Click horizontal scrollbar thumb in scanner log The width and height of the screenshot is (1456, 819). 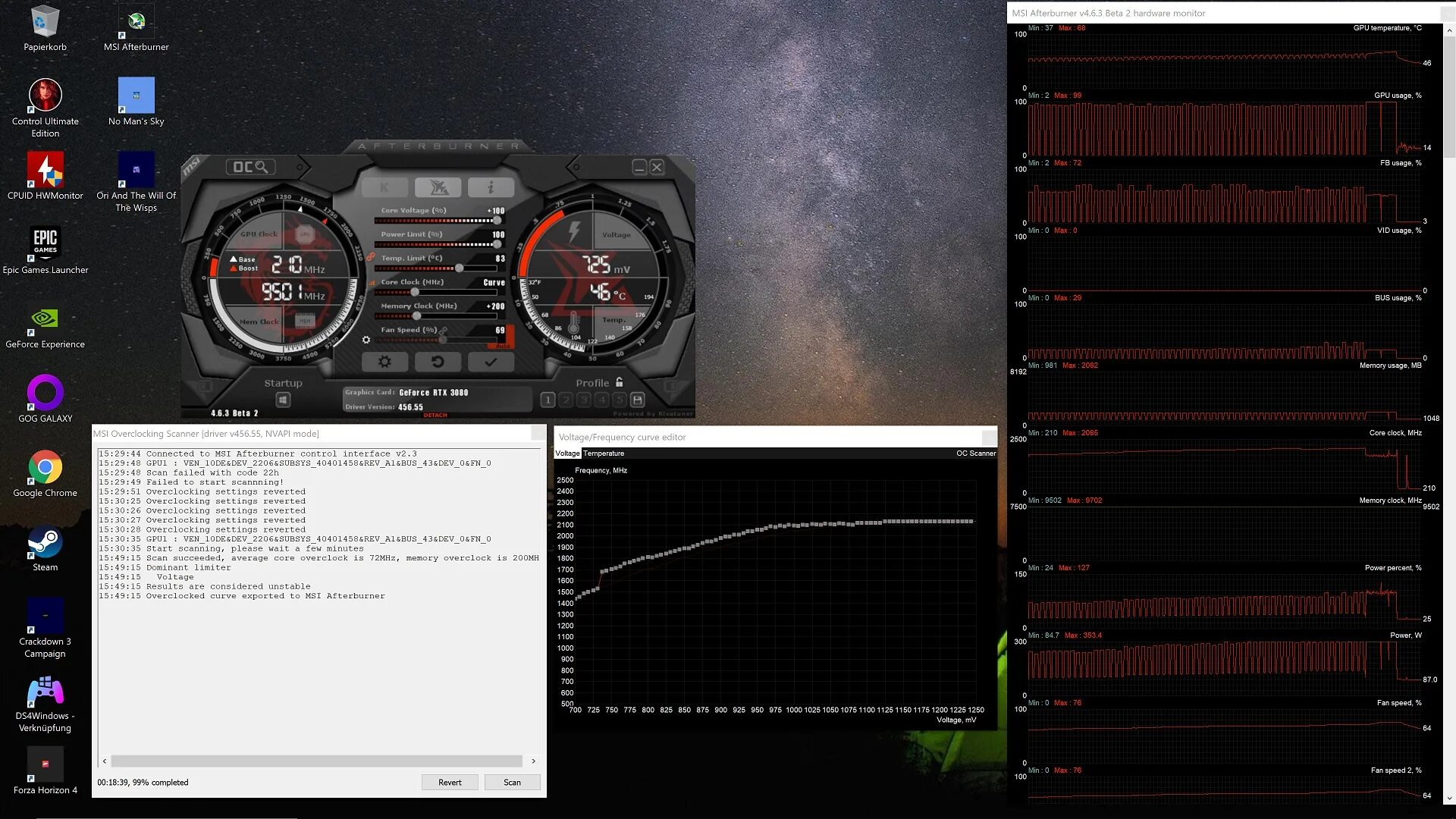pyautogui.click(x=317, y=761)
